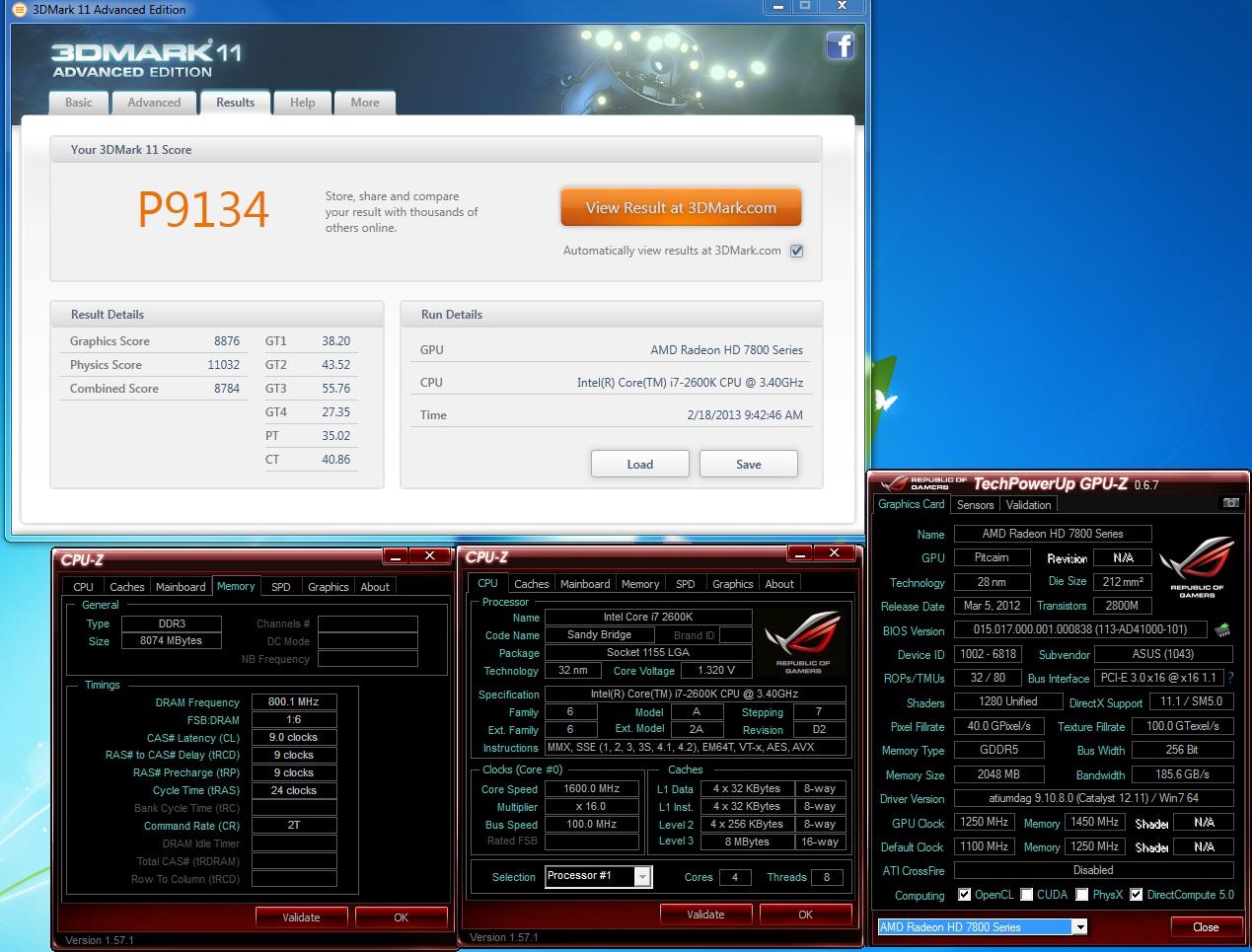Open the AMD Radeon HD 7800 Series dropdown
The width and height of the screenshot is (1252, 952).
pos(1080,927)
